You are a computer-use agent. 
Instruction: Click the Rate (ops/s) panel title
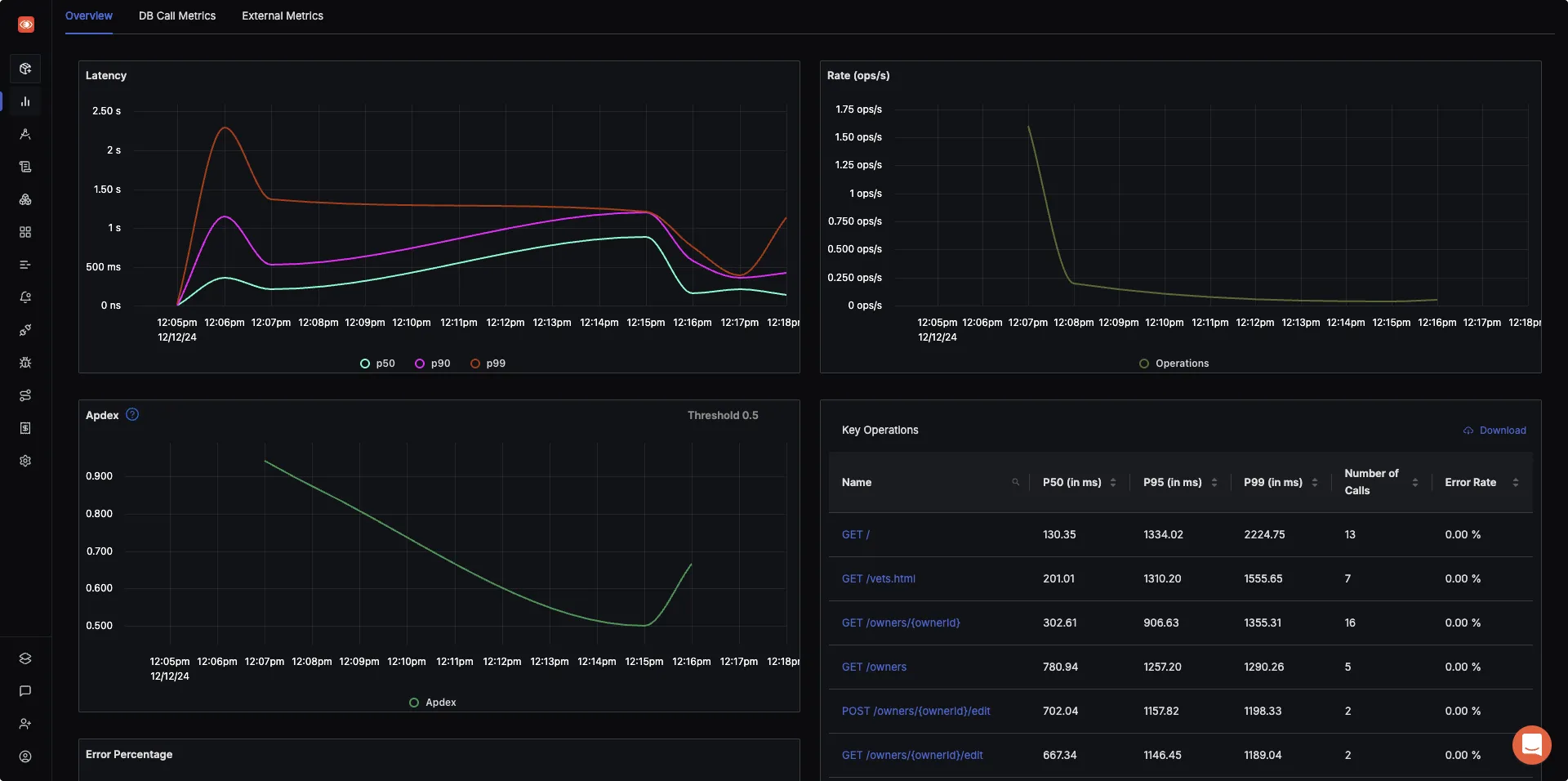[858, 75]
